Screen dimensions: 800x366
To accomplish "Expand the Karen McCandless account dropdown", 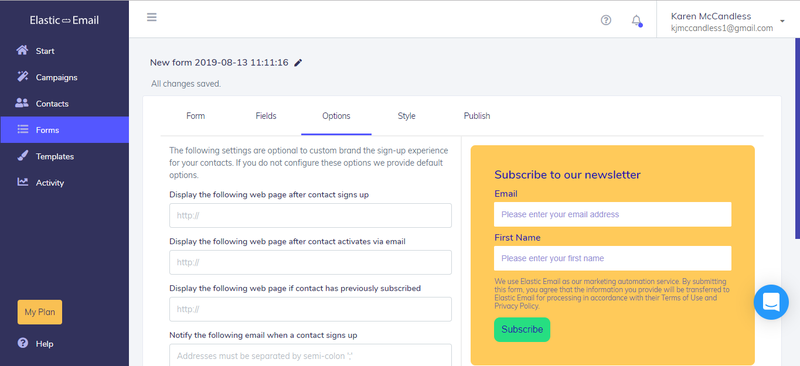I will coord(782,21).
